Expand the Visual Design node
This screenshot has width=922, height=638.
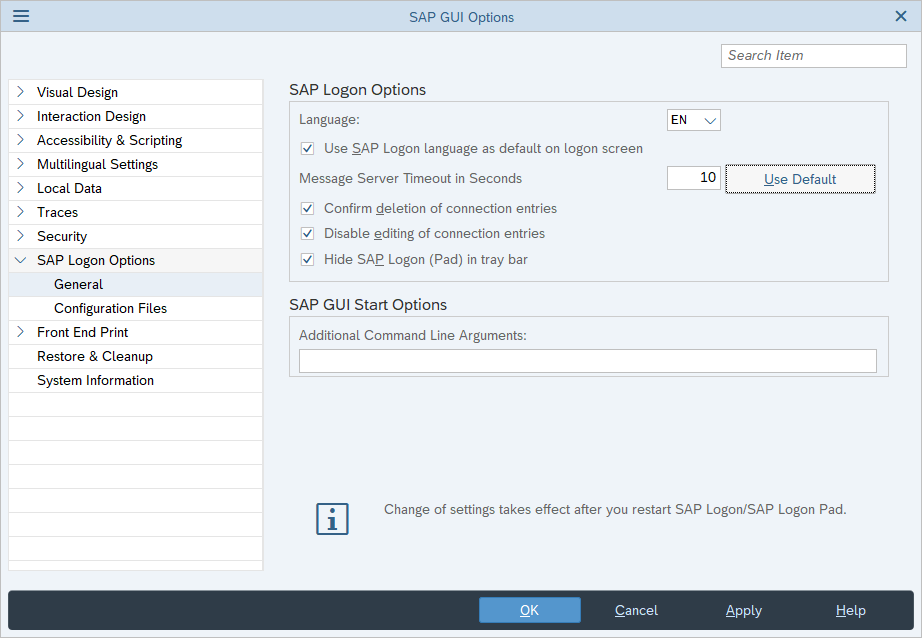(x=21, y=92)
